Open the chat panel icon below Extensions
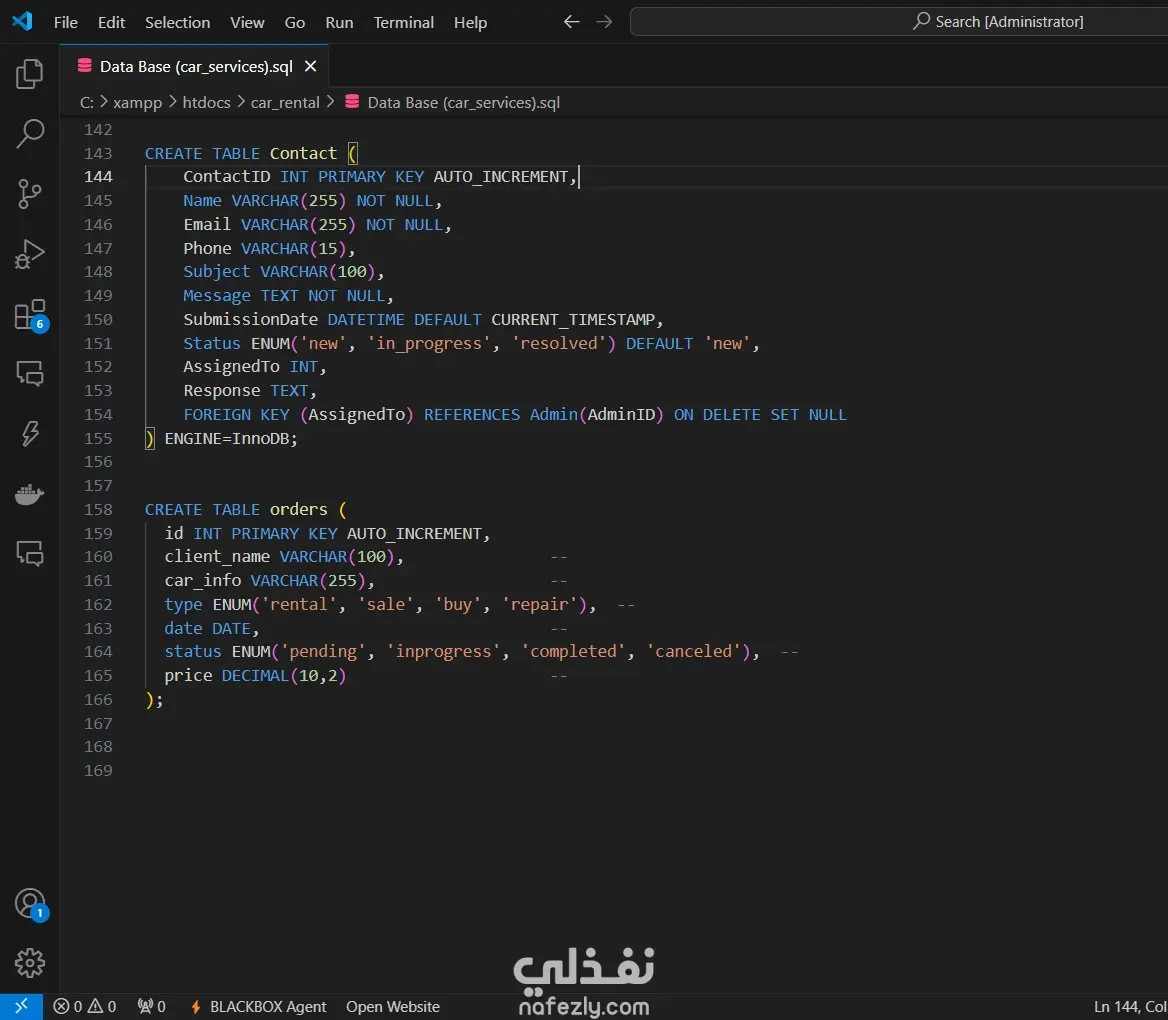 (x=30, y=373)
